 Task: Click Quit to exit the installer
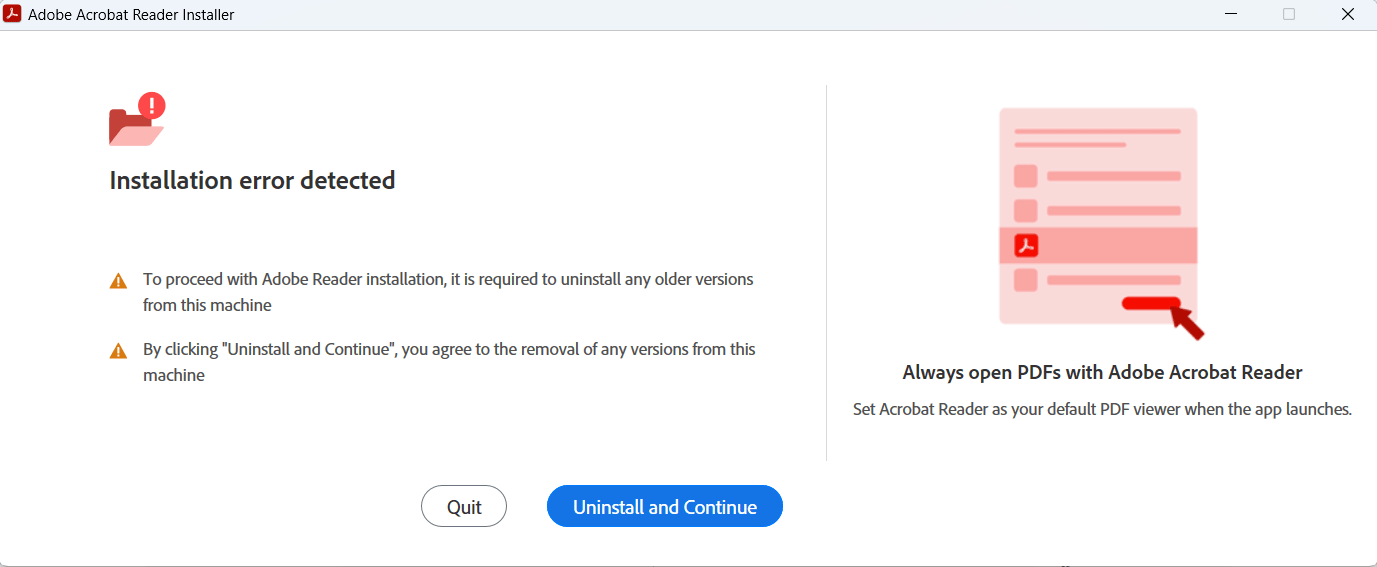pyautogui.click(x=464, y=507)
